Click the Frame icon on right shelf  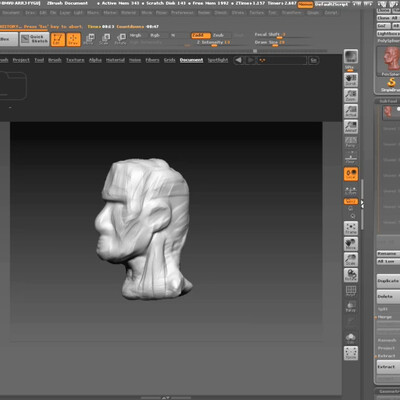(x=351, y=228)
